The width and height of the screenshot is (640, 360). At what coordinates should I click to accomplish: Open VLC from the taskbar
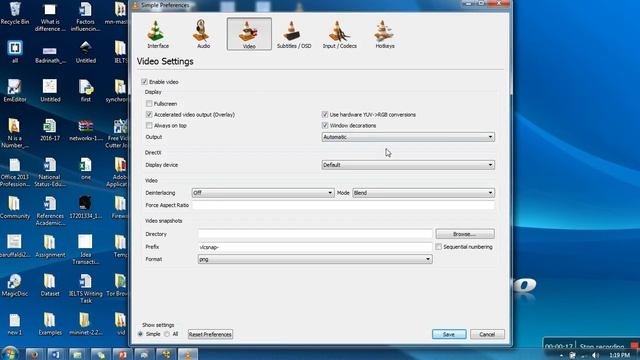[188, 354]
